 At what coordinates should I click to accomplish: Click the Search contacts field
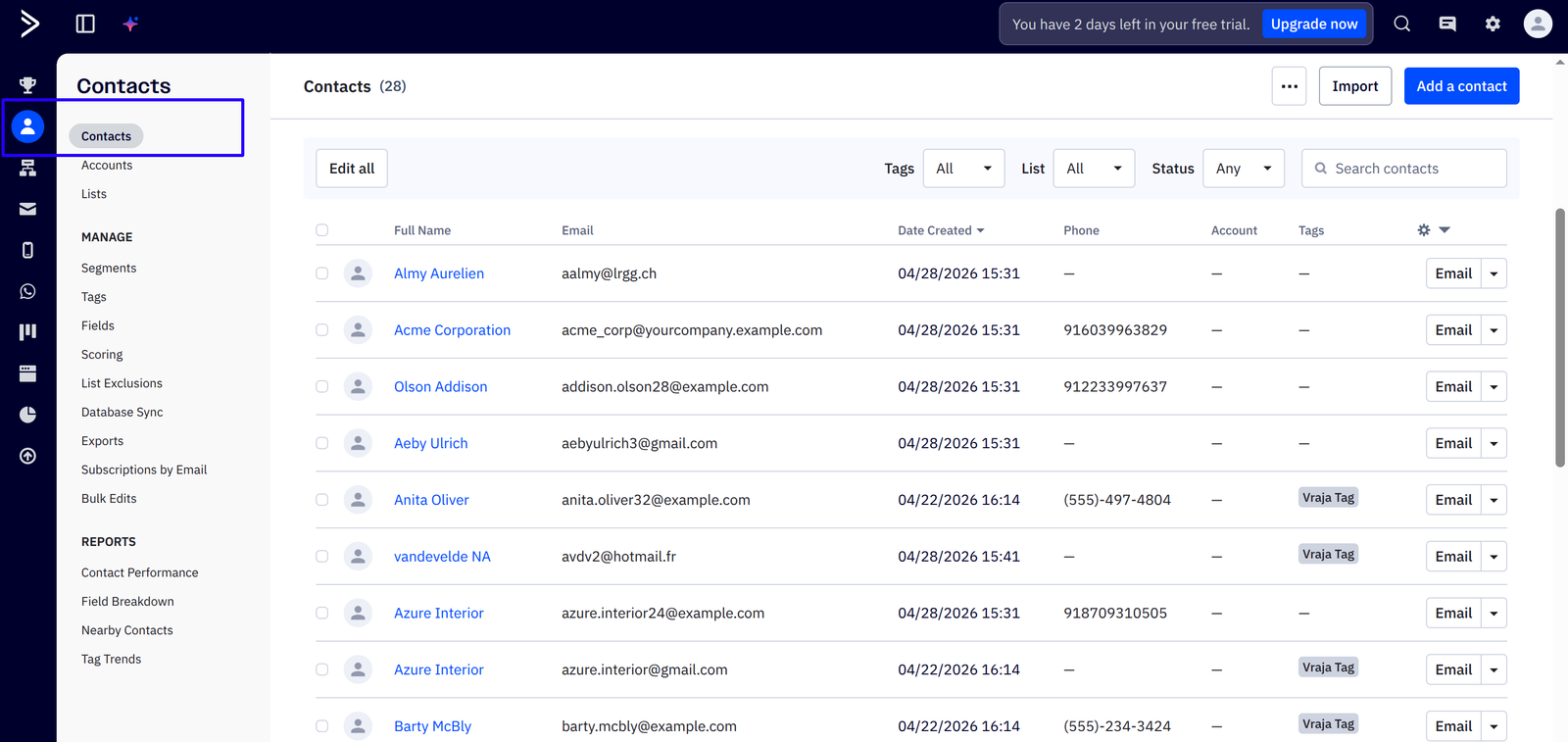click(x=1403, y=169)
